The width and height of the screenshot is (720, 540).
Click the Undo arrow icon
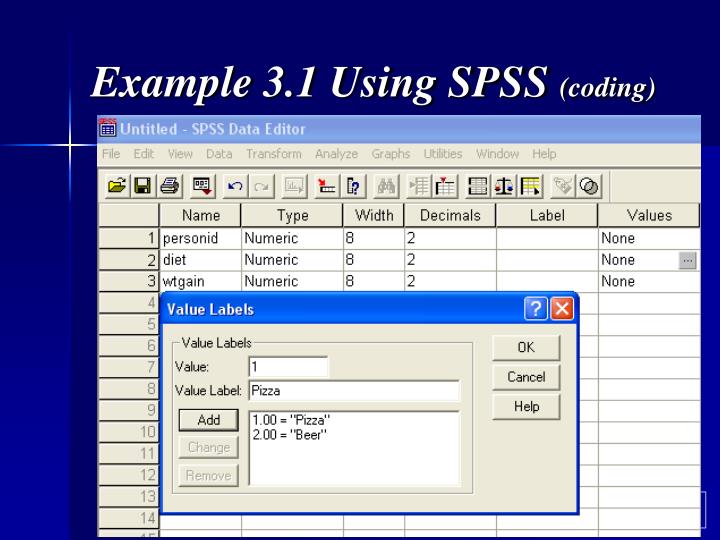tap(235, 186)
